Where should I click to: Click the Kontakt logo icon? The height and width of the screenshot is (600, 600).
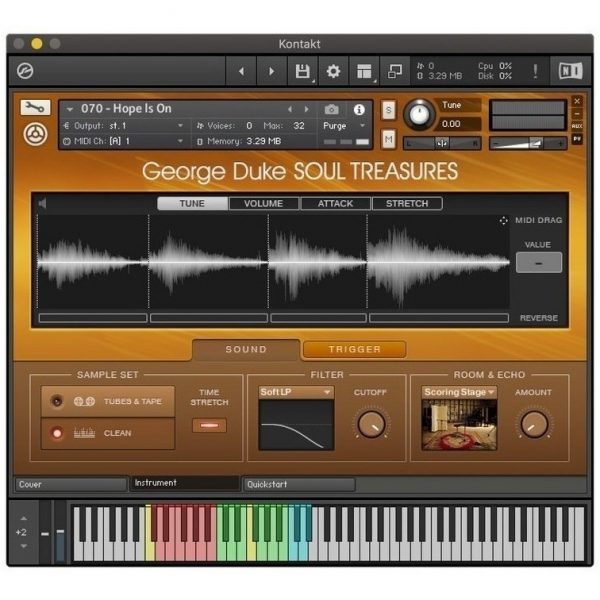tap(25, 71)
